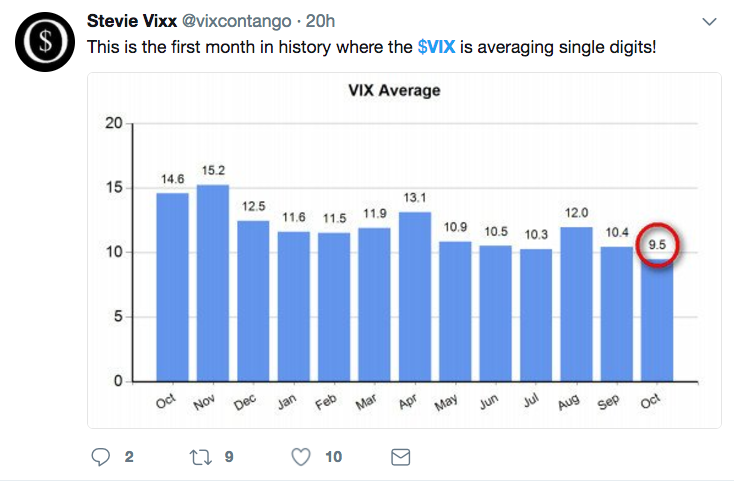734x485 pixels.
Task: Click the November 15.2 bar
Action: [213, 283]
